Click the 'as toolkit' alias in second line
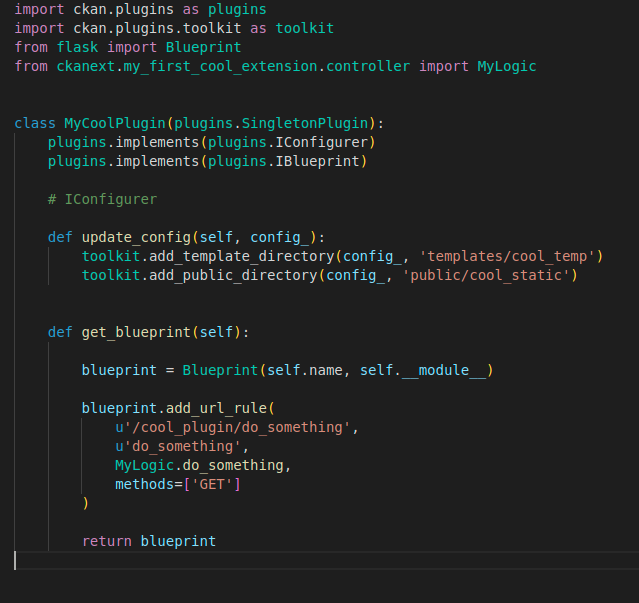 pyautogui.click(x=292, y=29)
